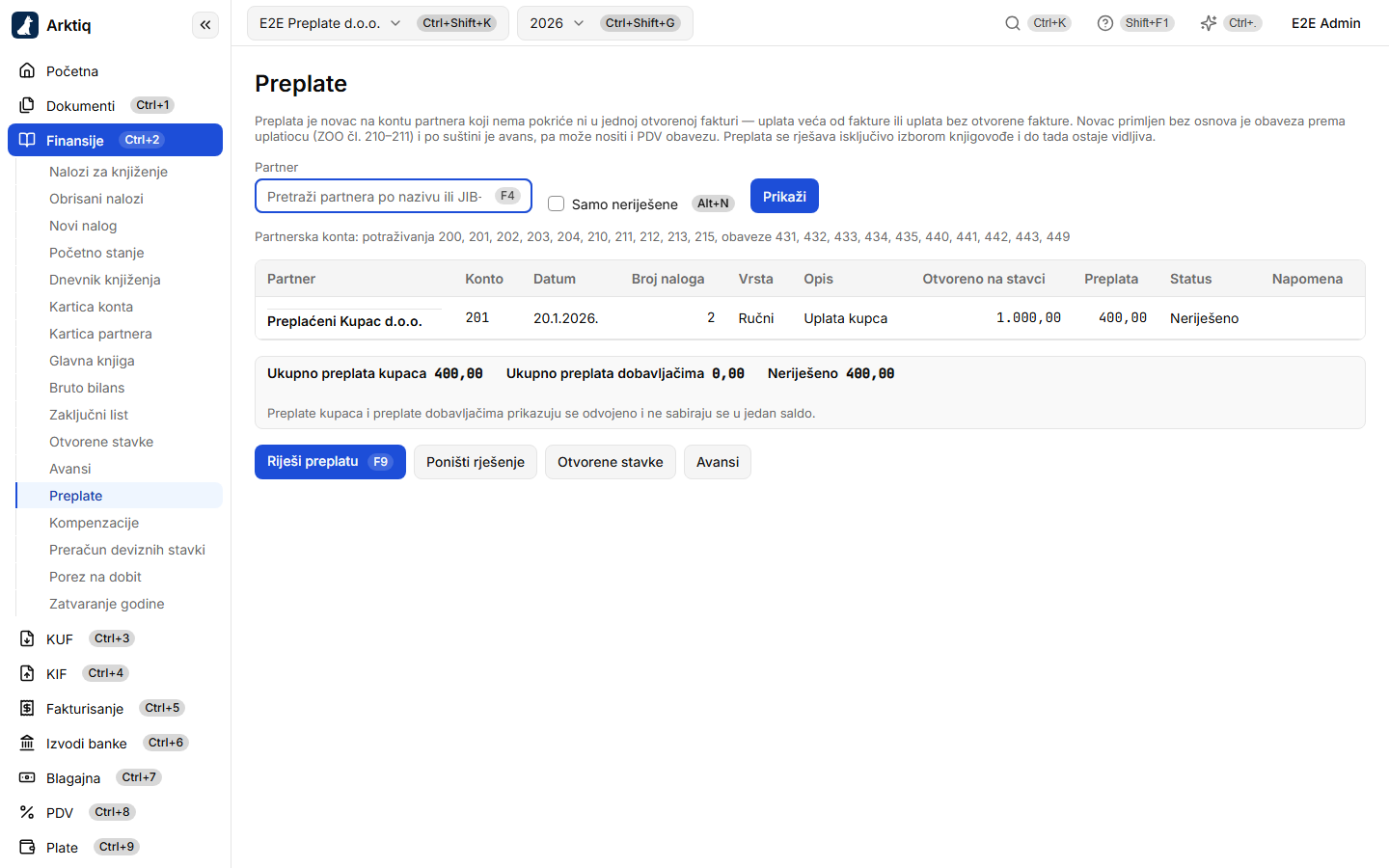1389x868 pixels.
Task: Click the Fakturisanje invoice icon
Action: coord(27,708)
